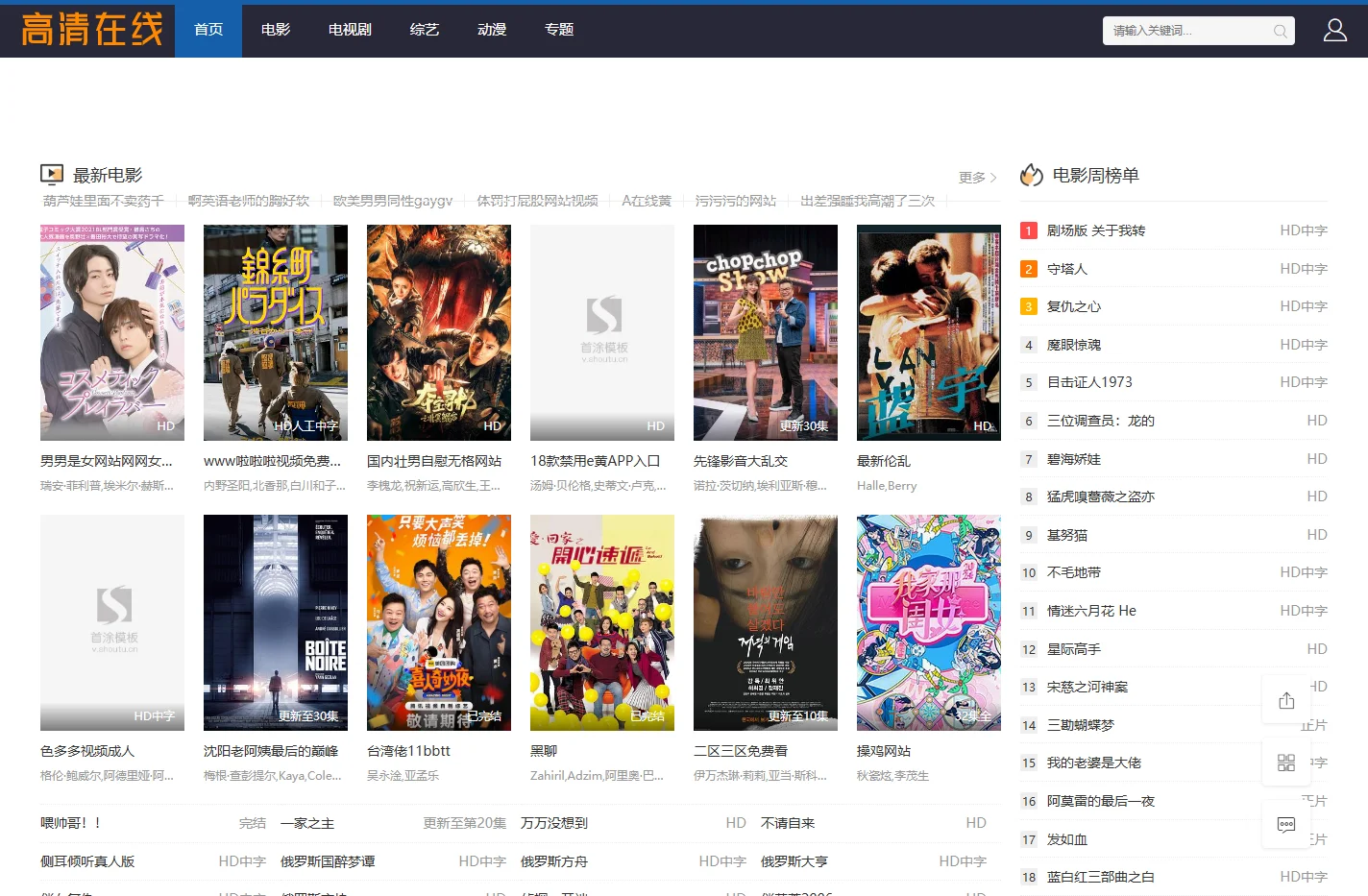The image size is (1368, 896).
Task: Click 更多 link with chevron
Action: pos(978,178)
